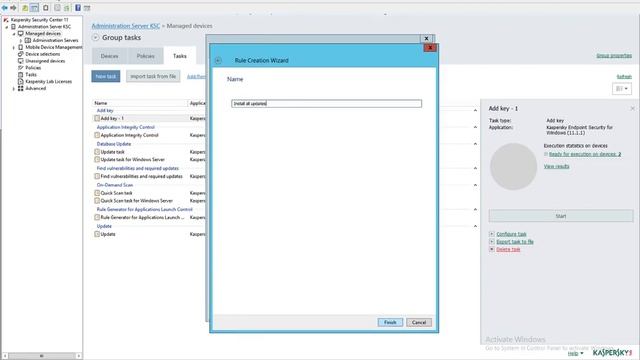Click the Show/Hide console tree toolbar icon
The height and width of the screenshot is (360, 640).
coord(35,8)
